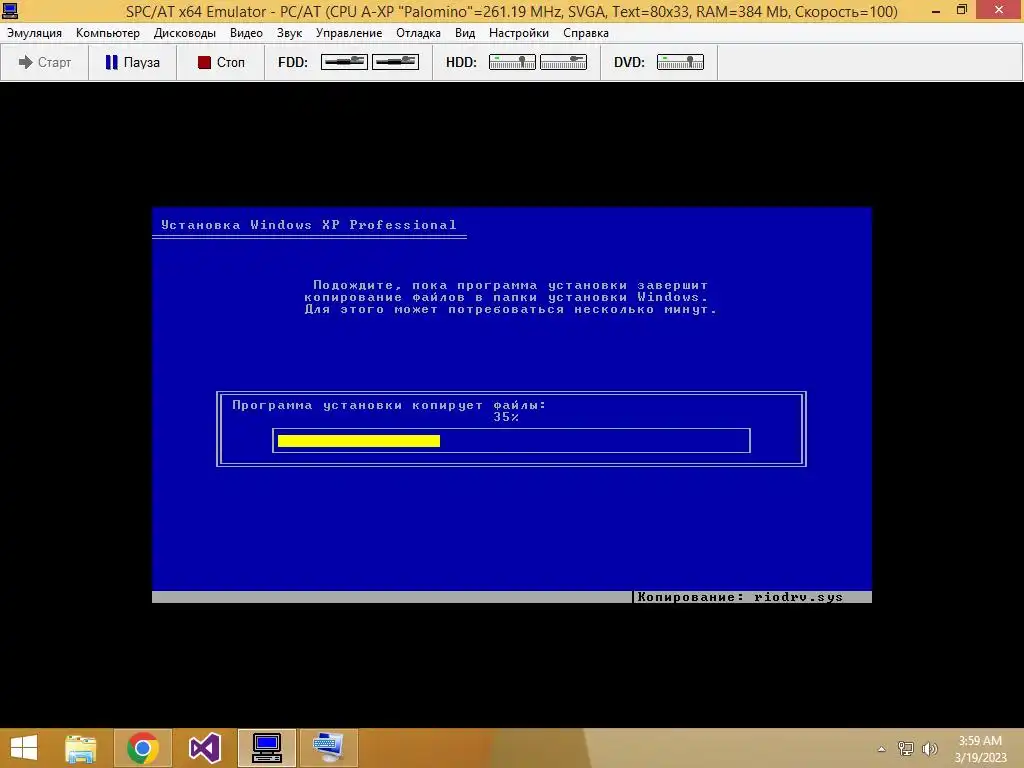Screen dimensions: 1024x768
Task: Open the Управление menu
Action: (x=349, y=33)
